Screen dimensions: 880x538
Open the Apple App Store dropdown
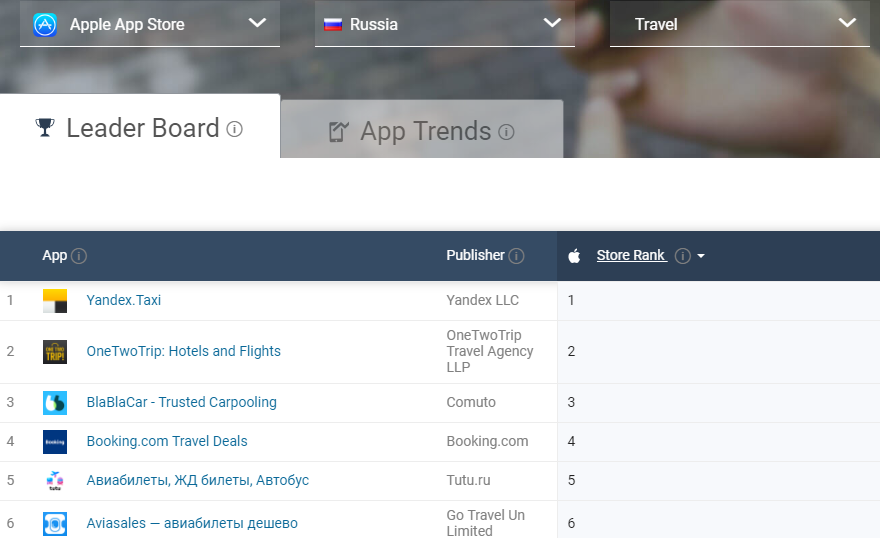(x=150, y=24)
